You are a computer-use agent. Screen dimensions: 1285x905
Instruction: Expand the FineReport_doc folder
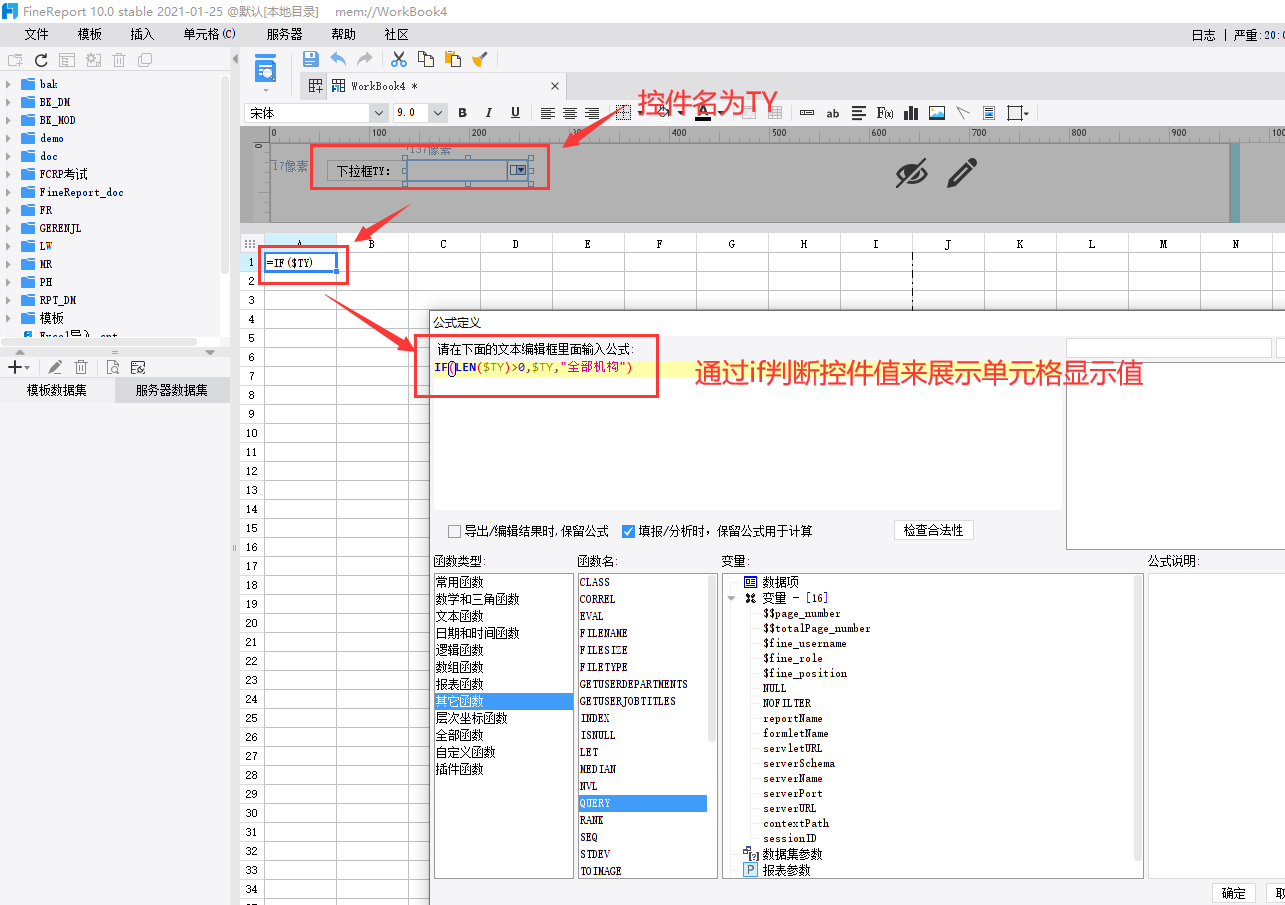pyautogui.click(x=8, y=192)
